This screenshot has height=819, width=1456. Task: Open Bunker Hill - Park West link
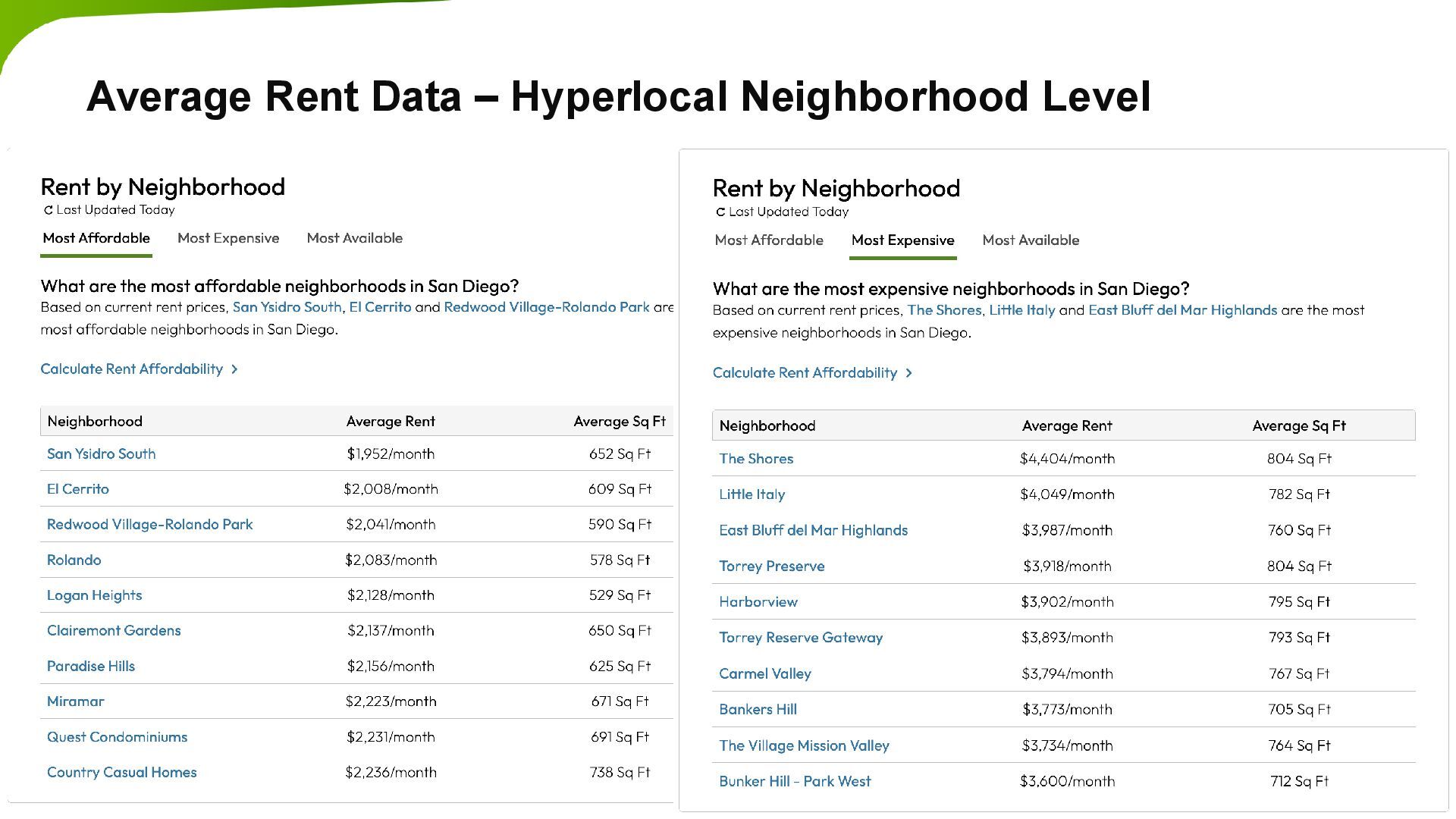pos(795,781)
